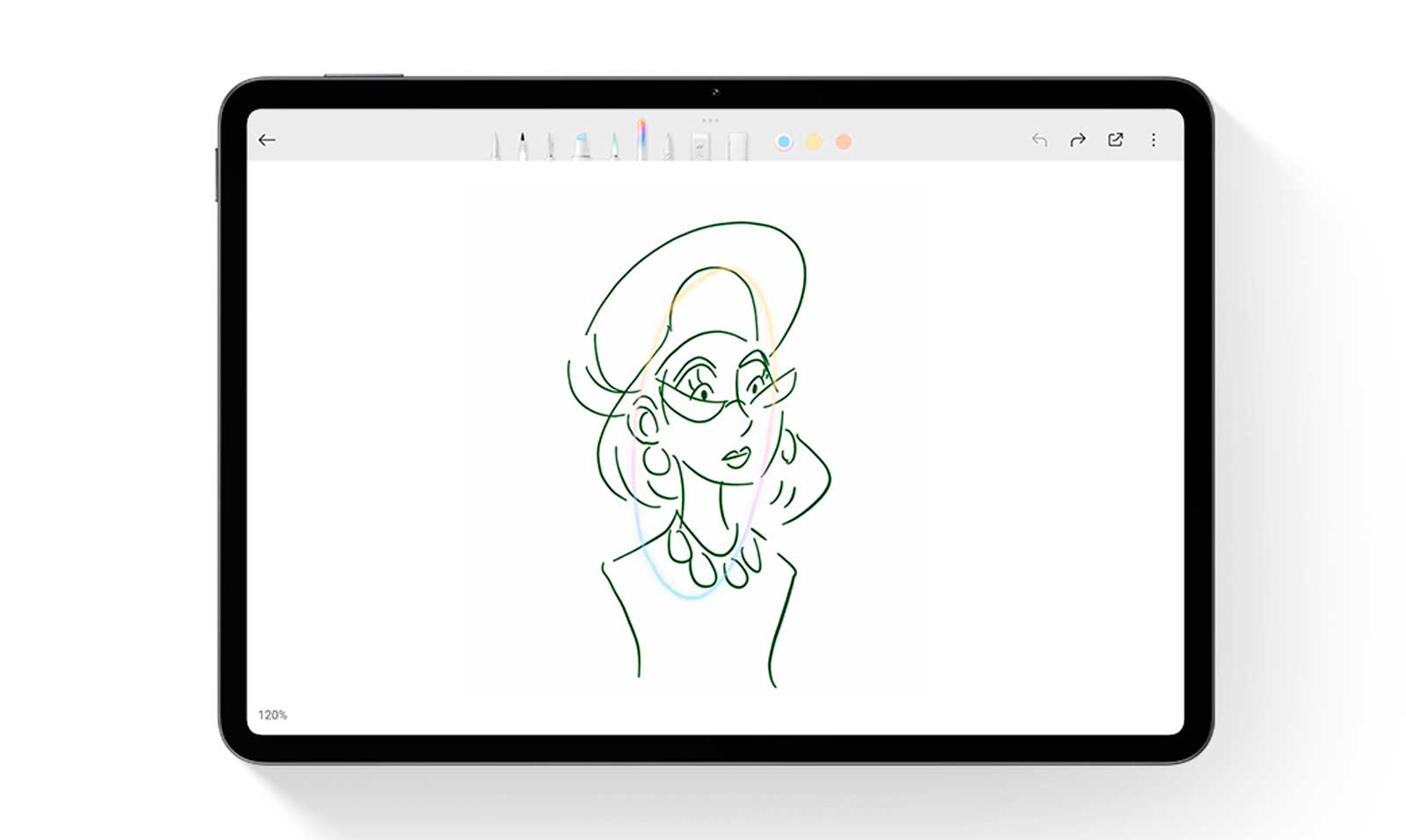Pick the salmon orange color swatch
Screen dimensions: 1406x840
tap(844, 141)
